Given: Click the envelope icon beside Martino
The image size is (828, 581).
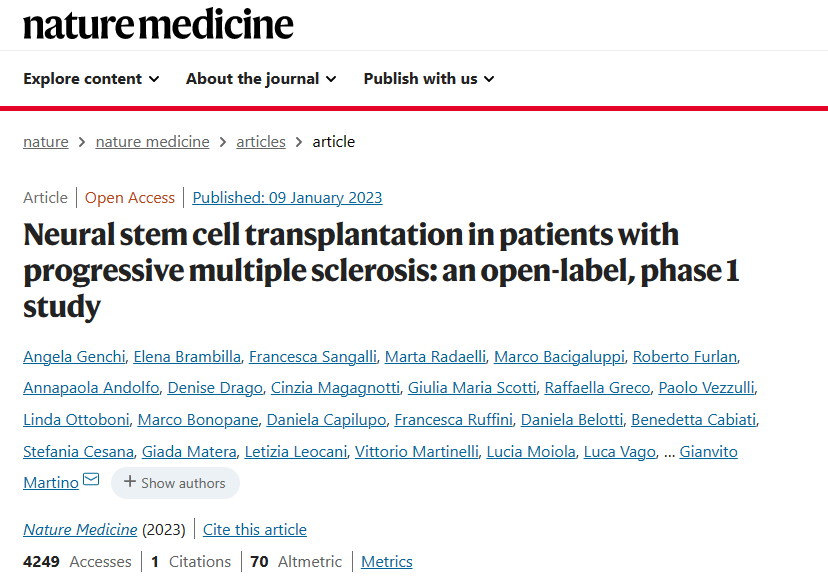Looking at the screenshot, I should [x=91, y=481].
